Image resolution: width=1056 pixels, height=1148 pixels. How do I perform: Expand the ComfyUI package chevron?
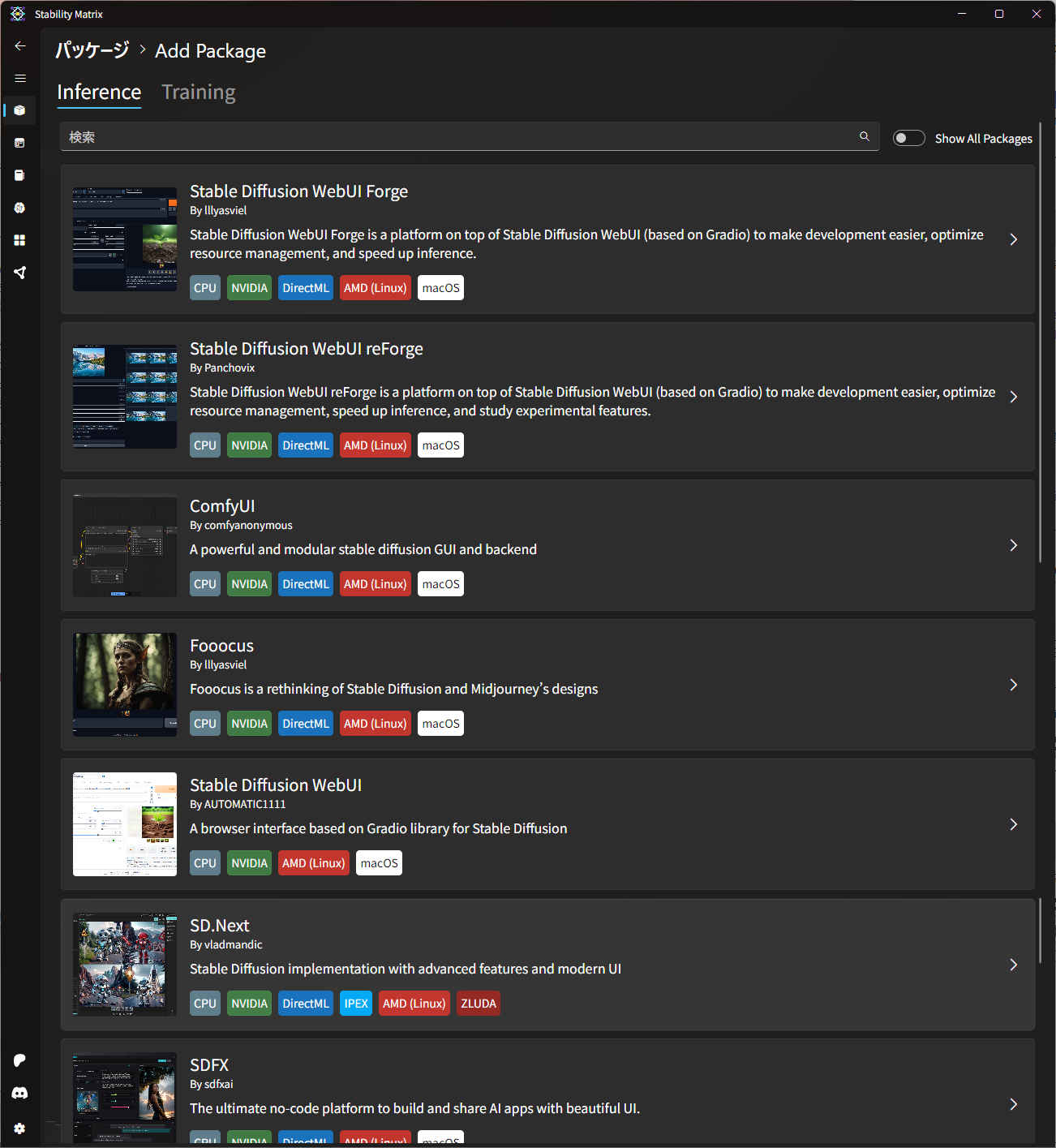pyautogui.click(x=1013, y=545)
